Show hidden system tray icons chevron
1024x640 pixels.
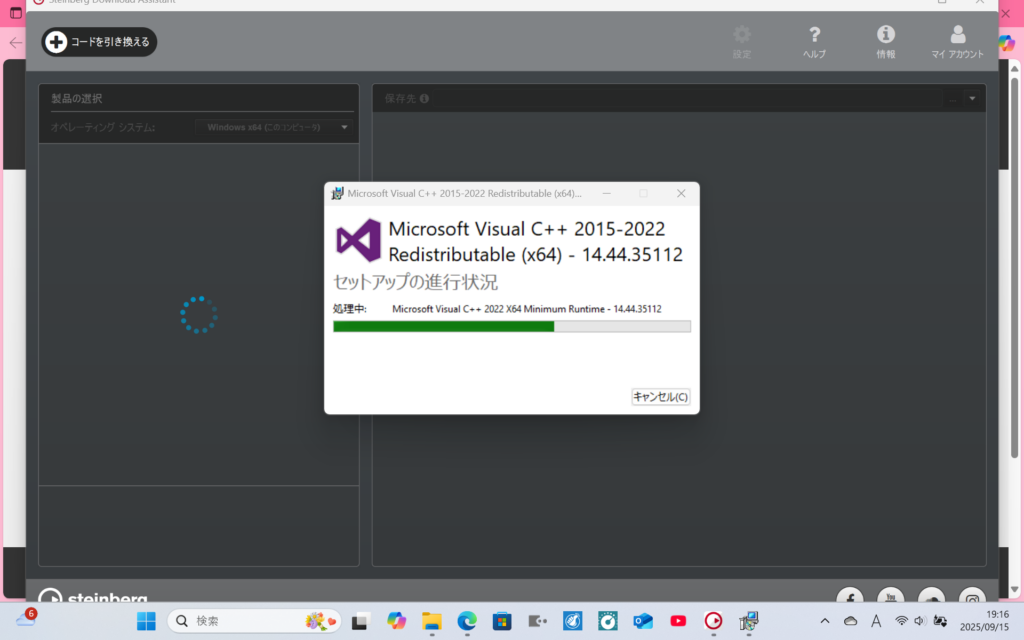pos(824,621)
